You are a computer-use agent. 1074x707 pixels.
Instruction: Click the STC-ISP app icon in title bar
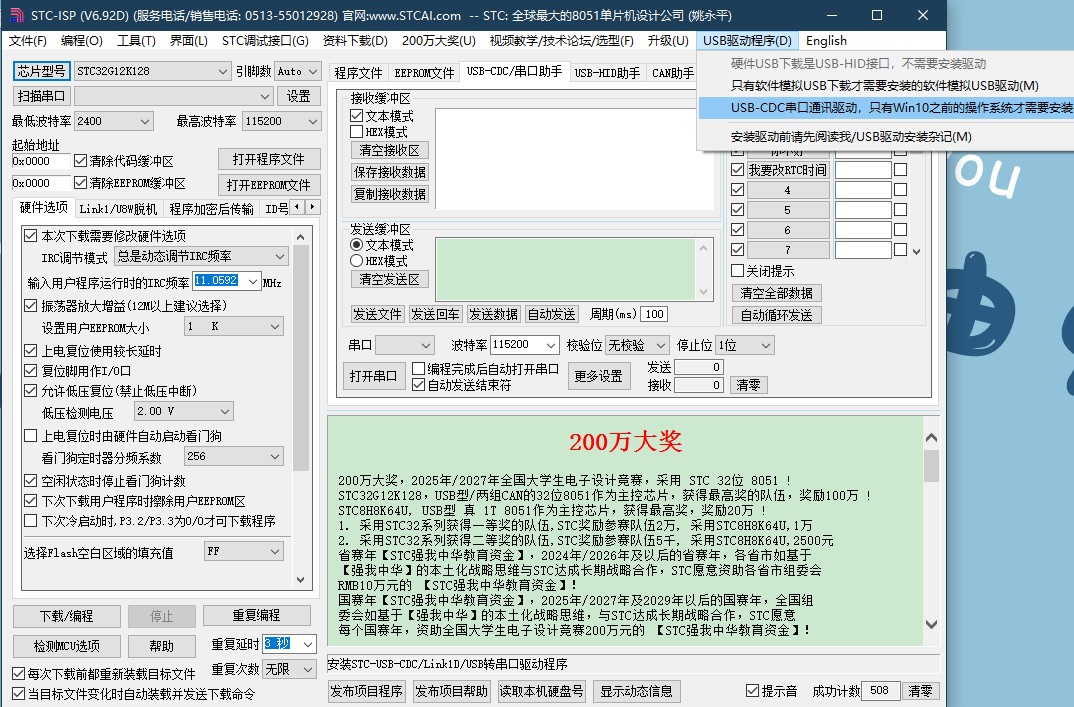point(16,15)
